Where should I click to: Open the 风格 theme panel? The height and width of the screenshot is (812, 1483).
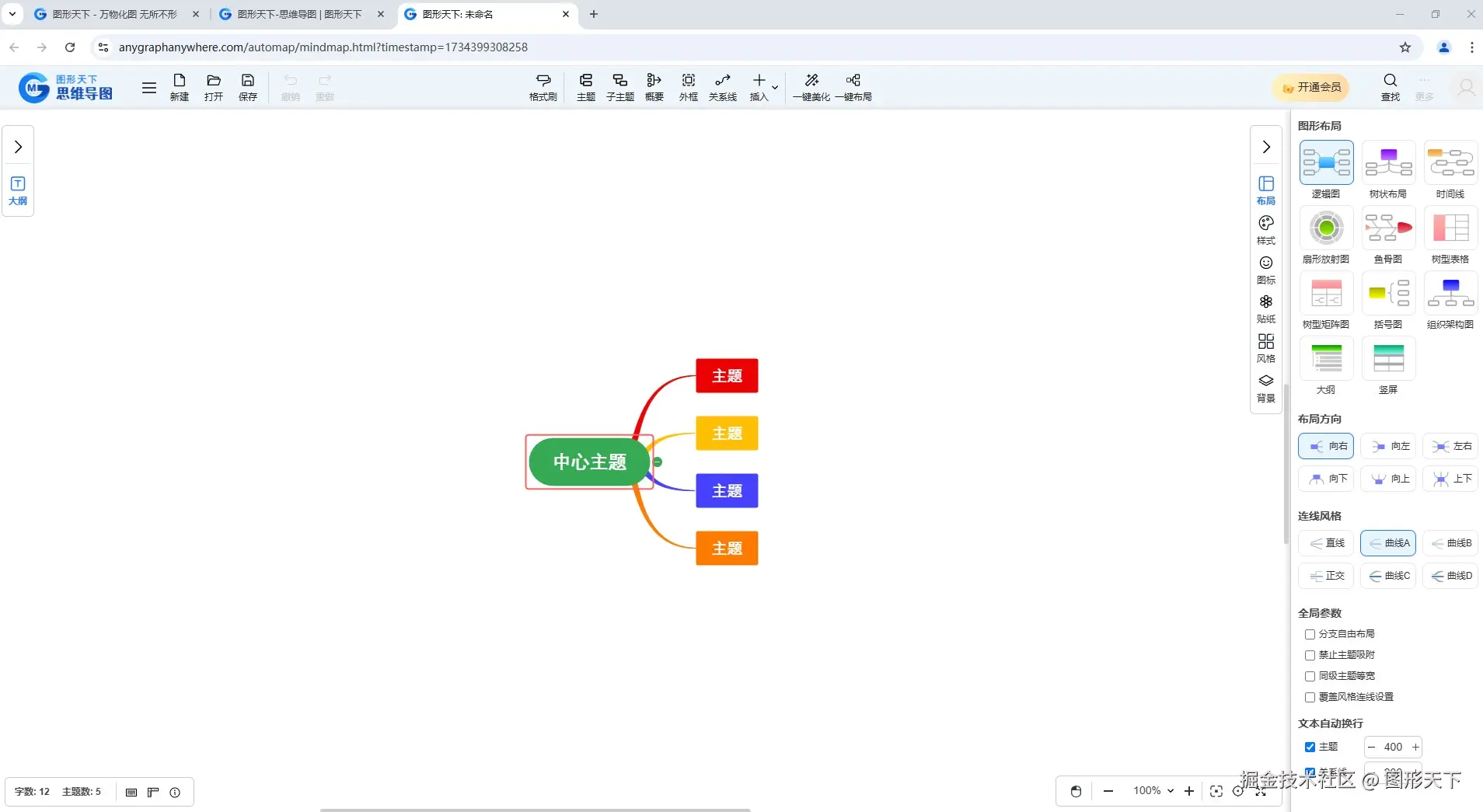[x=1266, y=348]
